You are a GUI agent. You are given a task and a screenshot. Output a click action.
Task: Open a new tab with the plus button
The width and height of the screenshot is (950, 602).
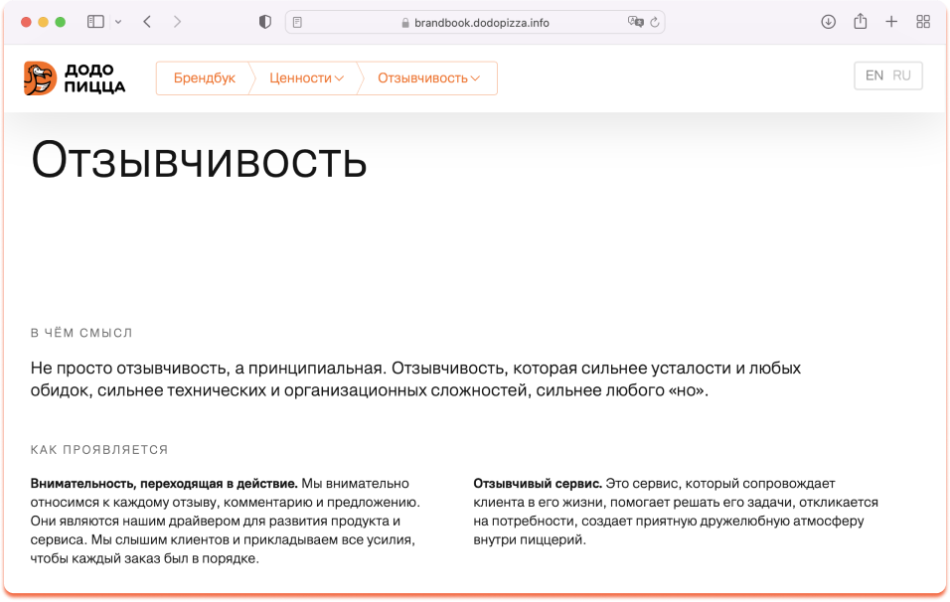pos(892,22)
